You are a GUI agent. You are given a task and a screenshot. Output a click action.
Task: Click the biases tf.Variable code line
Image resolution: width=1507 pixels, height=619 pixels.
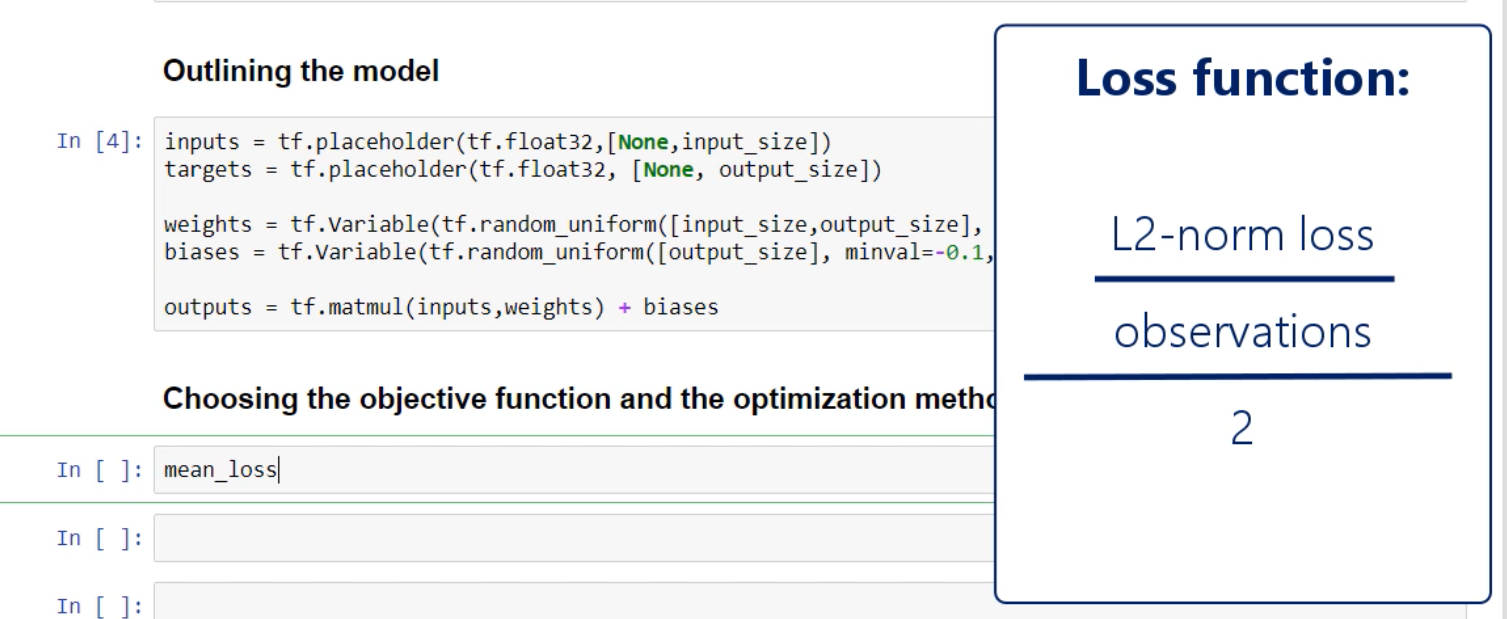pos(570,252)
